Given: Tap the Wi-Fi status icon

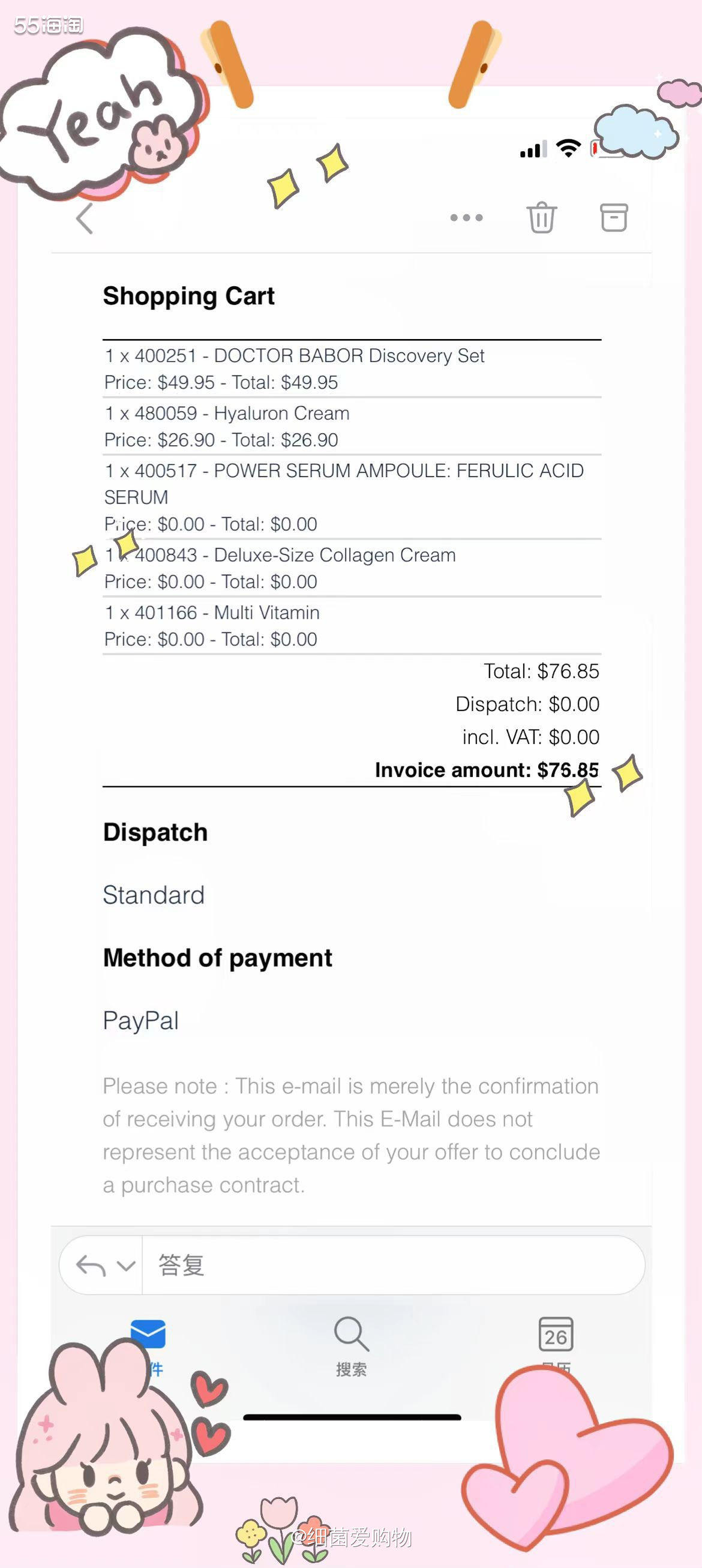Looking at the screenshot, I should point(569,149).
